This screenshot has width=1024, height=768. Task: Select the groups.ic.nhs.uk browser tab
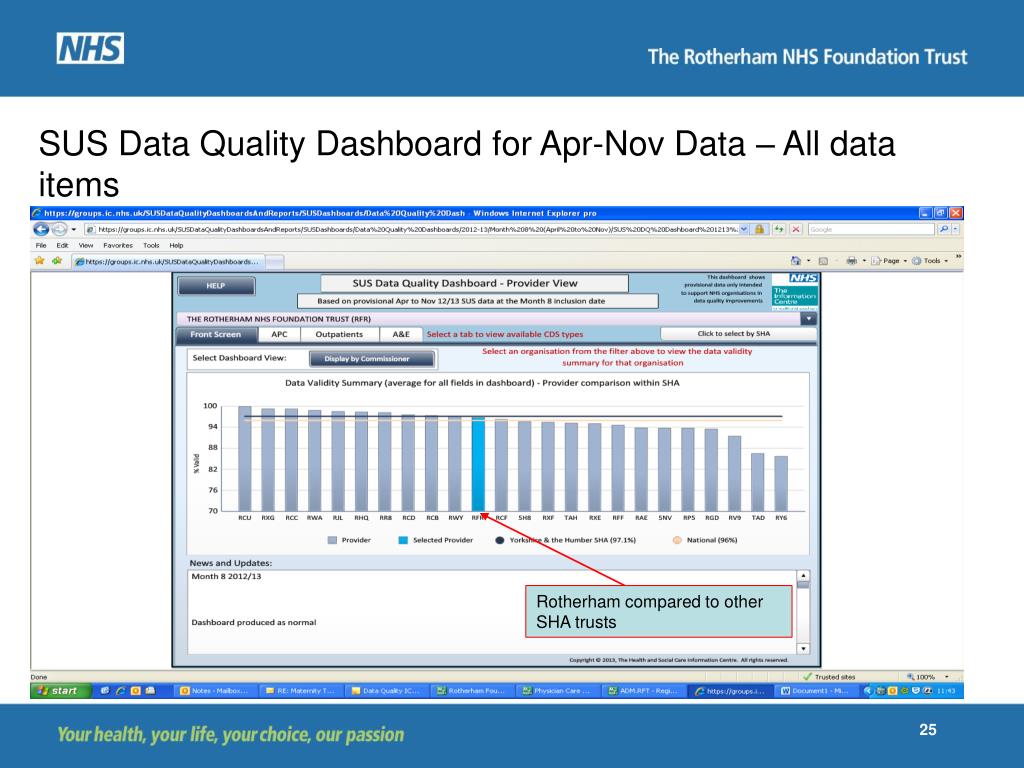167,261
